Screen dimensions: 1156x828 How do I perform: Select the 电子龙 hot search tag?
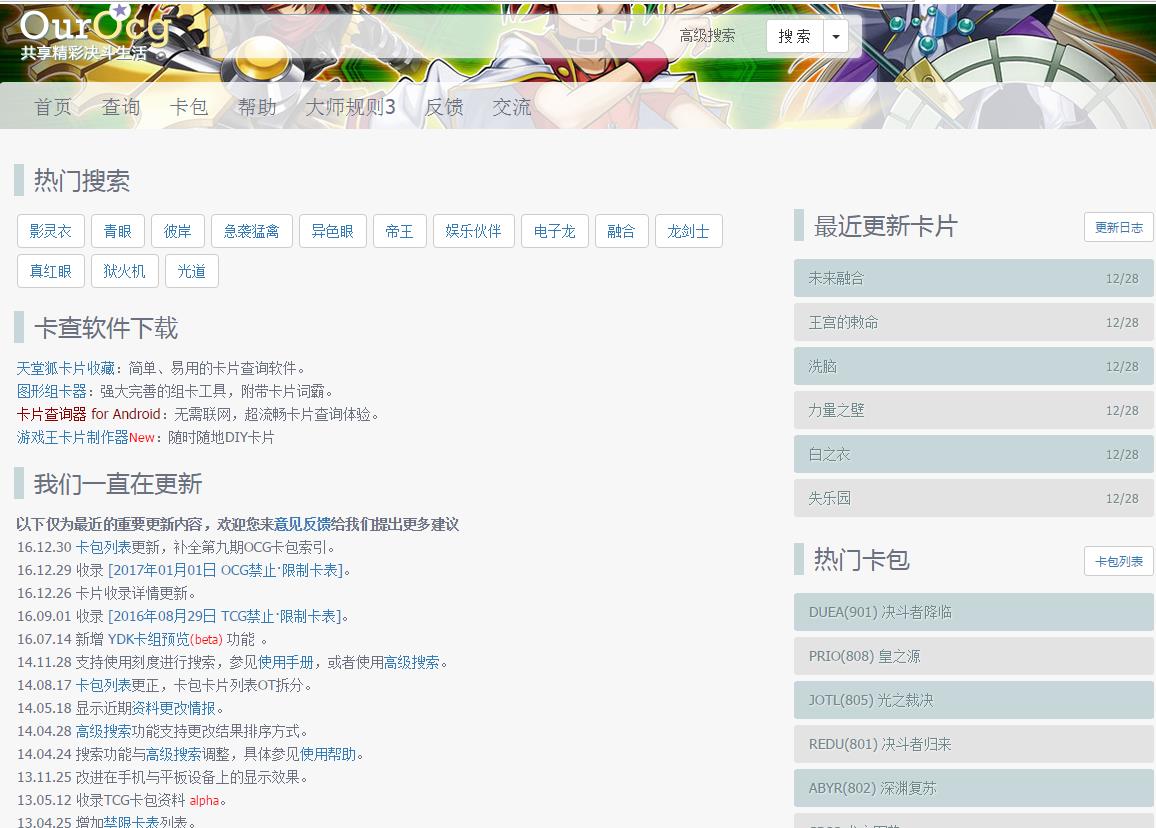click(x=554, y=232)
